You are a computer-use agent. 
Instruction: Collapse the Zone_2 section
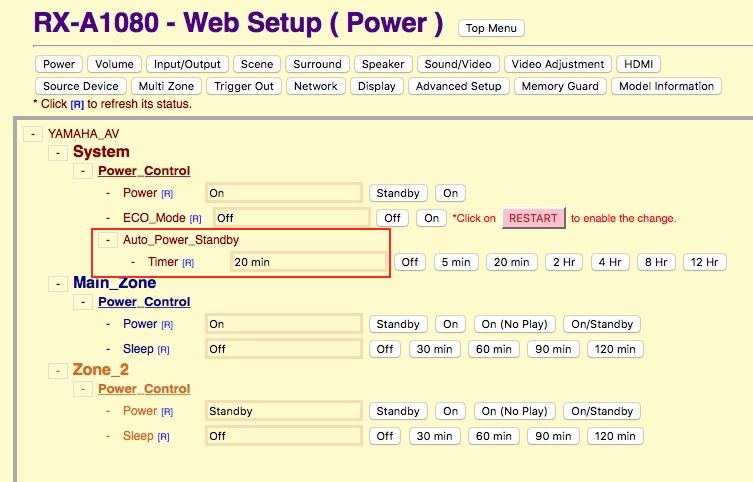[58, 371]
